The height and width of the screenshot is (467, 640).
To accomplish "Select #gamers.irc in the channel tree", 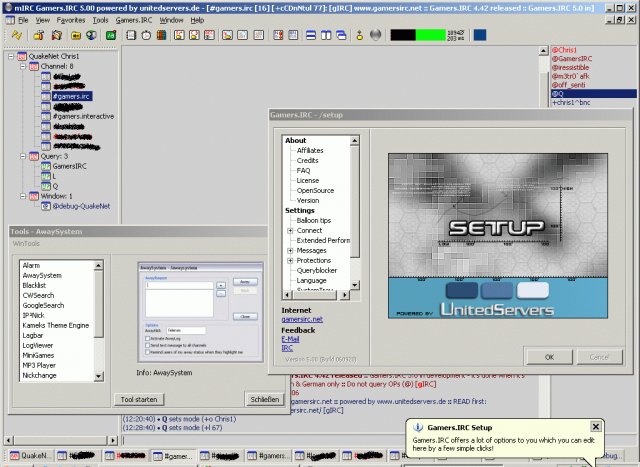I will [x=71, y=96].
